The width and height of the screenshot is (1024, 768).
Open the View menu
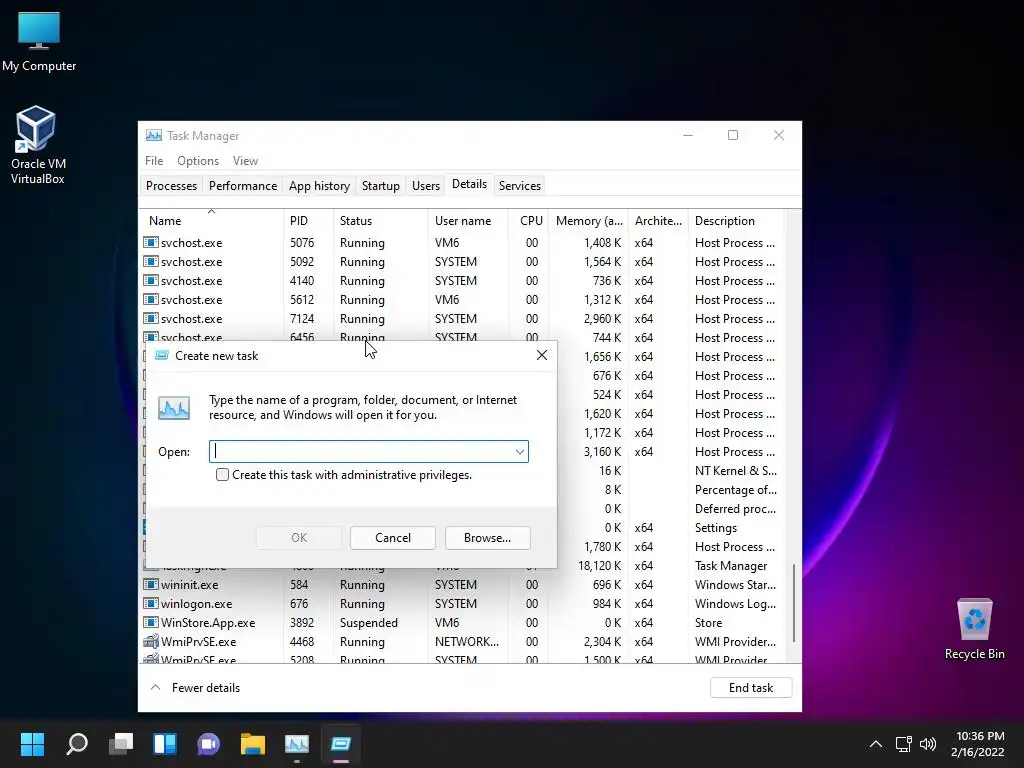[246, 161]
